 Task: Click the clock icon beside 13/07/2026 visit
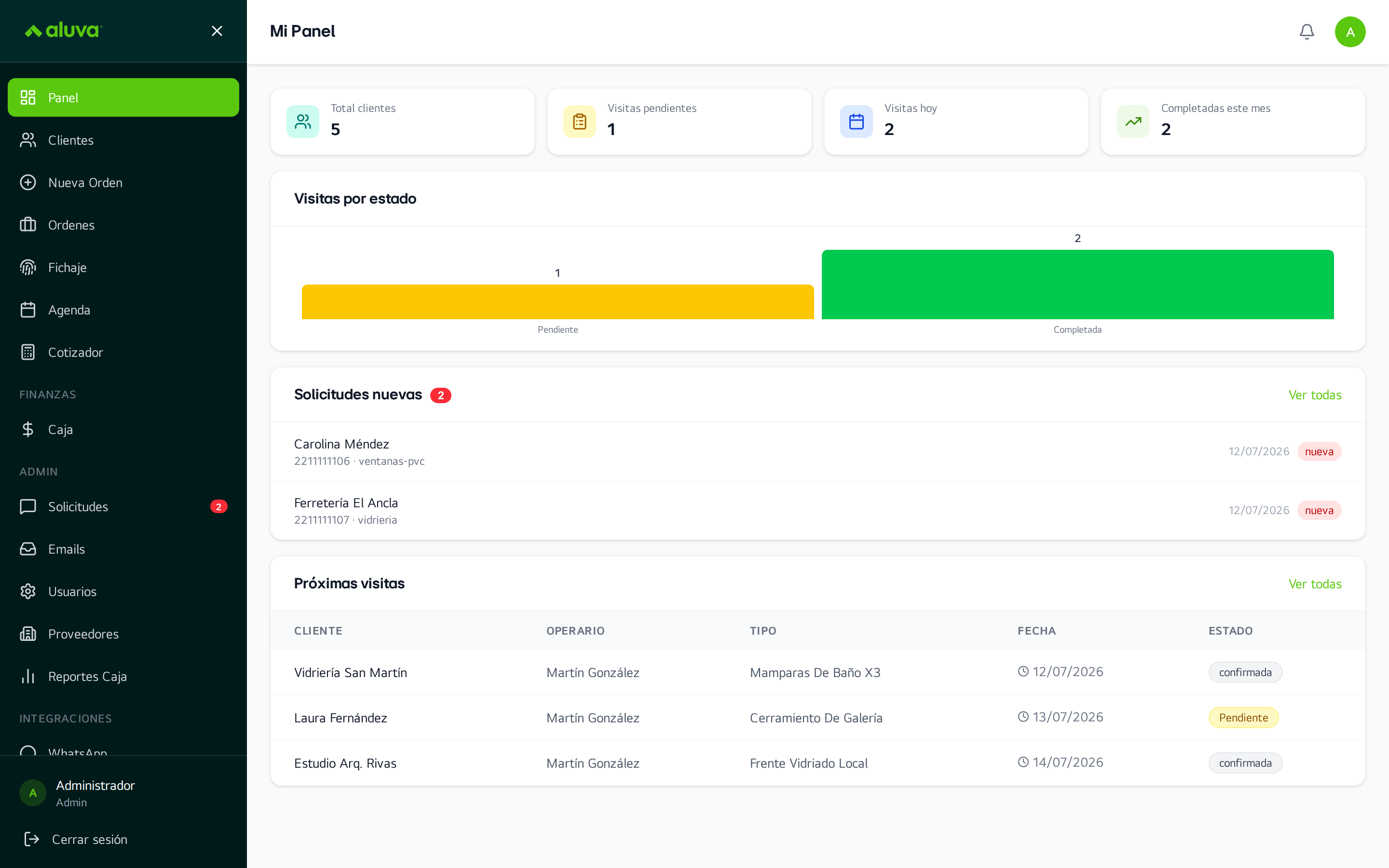pos(1023,717)
